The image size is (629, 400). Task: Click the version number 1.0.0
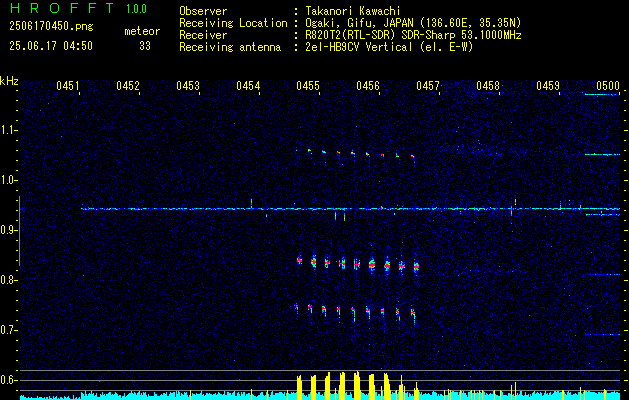(x=136, y=9)
